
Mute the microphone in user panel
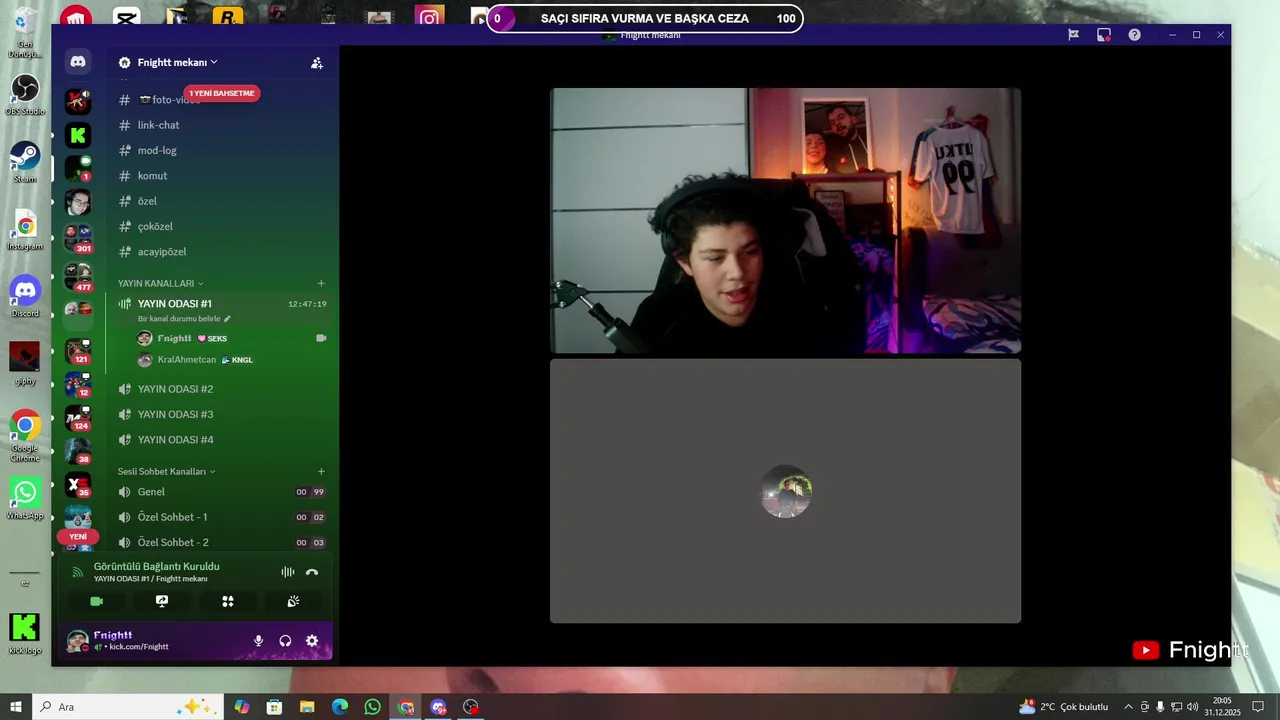click(258, 641)
